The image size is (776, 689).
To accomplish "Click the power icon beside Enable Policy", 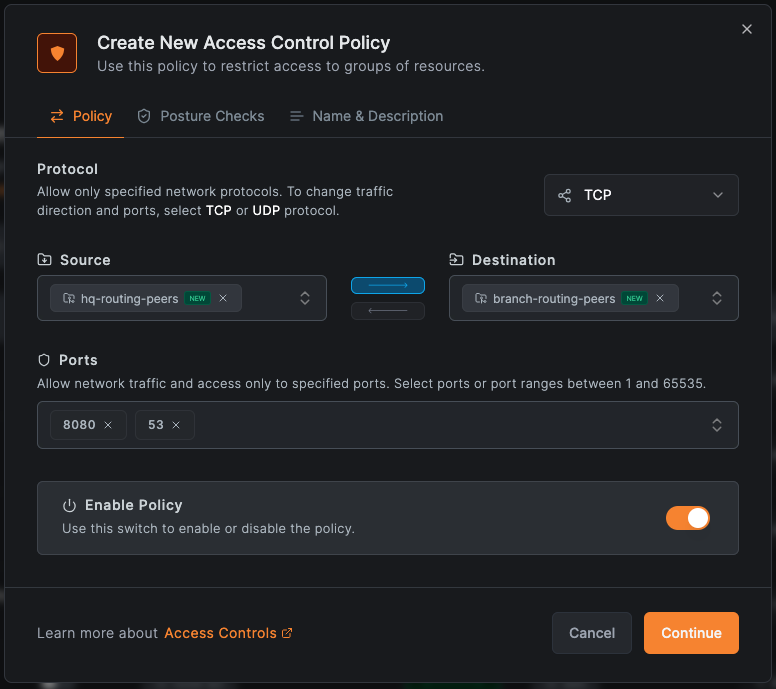I will coord(69,506).
